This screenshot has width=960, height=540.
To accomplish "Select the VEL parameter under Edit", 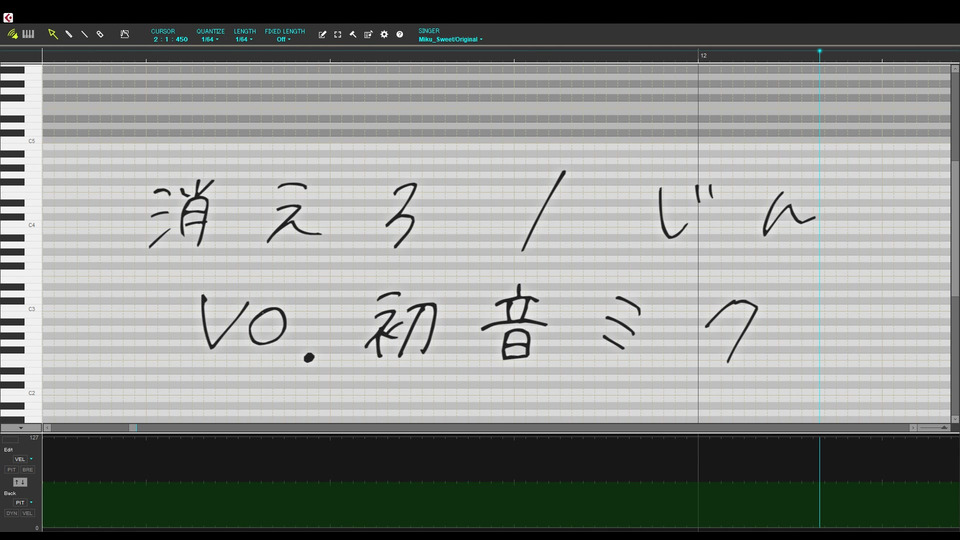I will [20, 459].
